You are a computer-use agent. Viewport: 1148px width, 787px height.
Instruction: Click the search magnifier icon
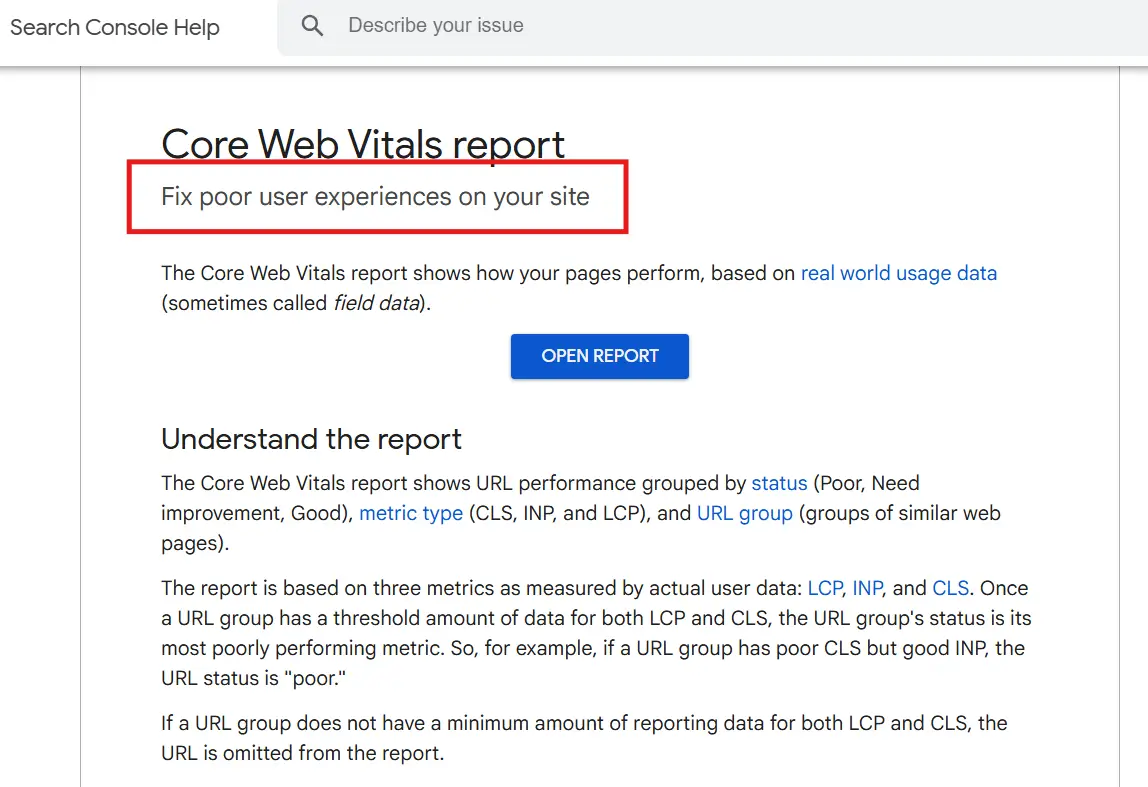coord(312,26)
